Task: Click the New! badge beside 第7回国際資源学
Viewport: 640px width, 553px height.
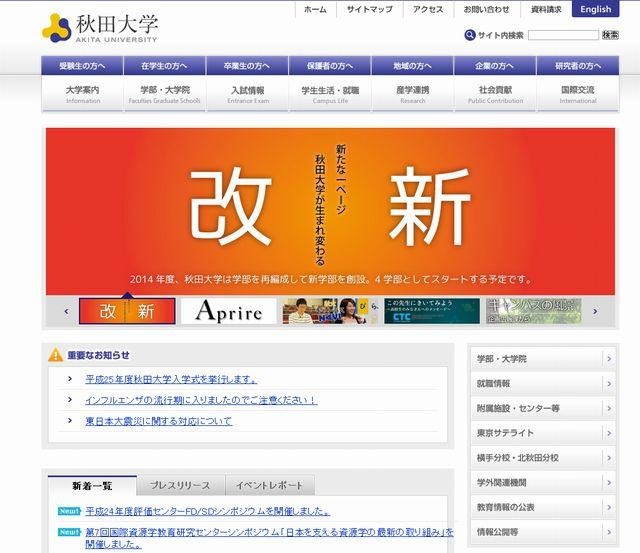Action: point(69,532)
